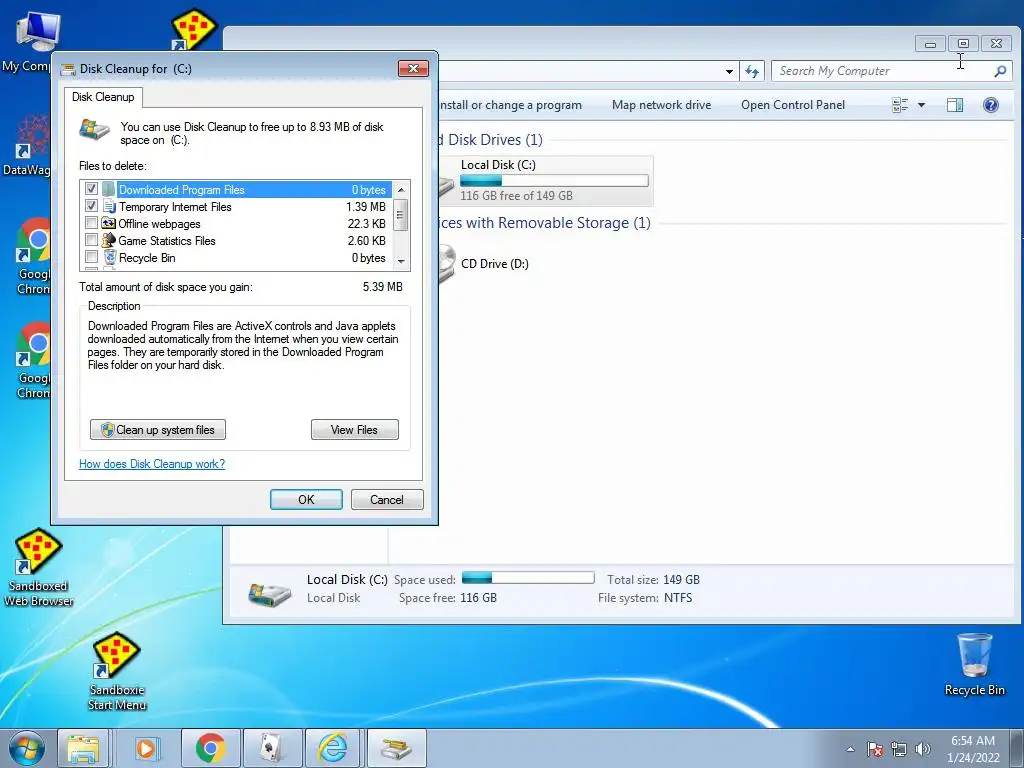
Task: Click Devices with Removable Storage (1) header
Action: point(545,223)
